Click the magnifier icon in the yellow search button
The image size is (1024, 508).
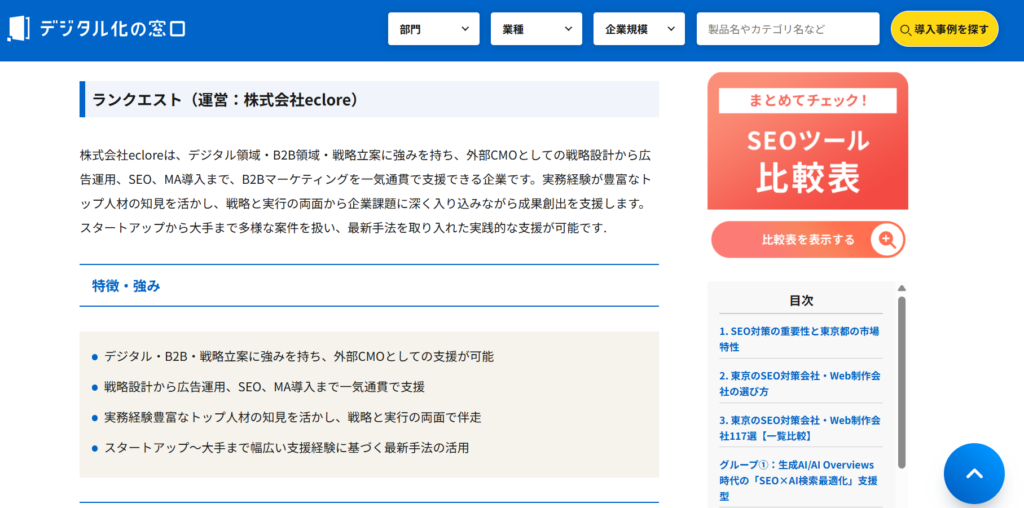[x=905, y=30]
